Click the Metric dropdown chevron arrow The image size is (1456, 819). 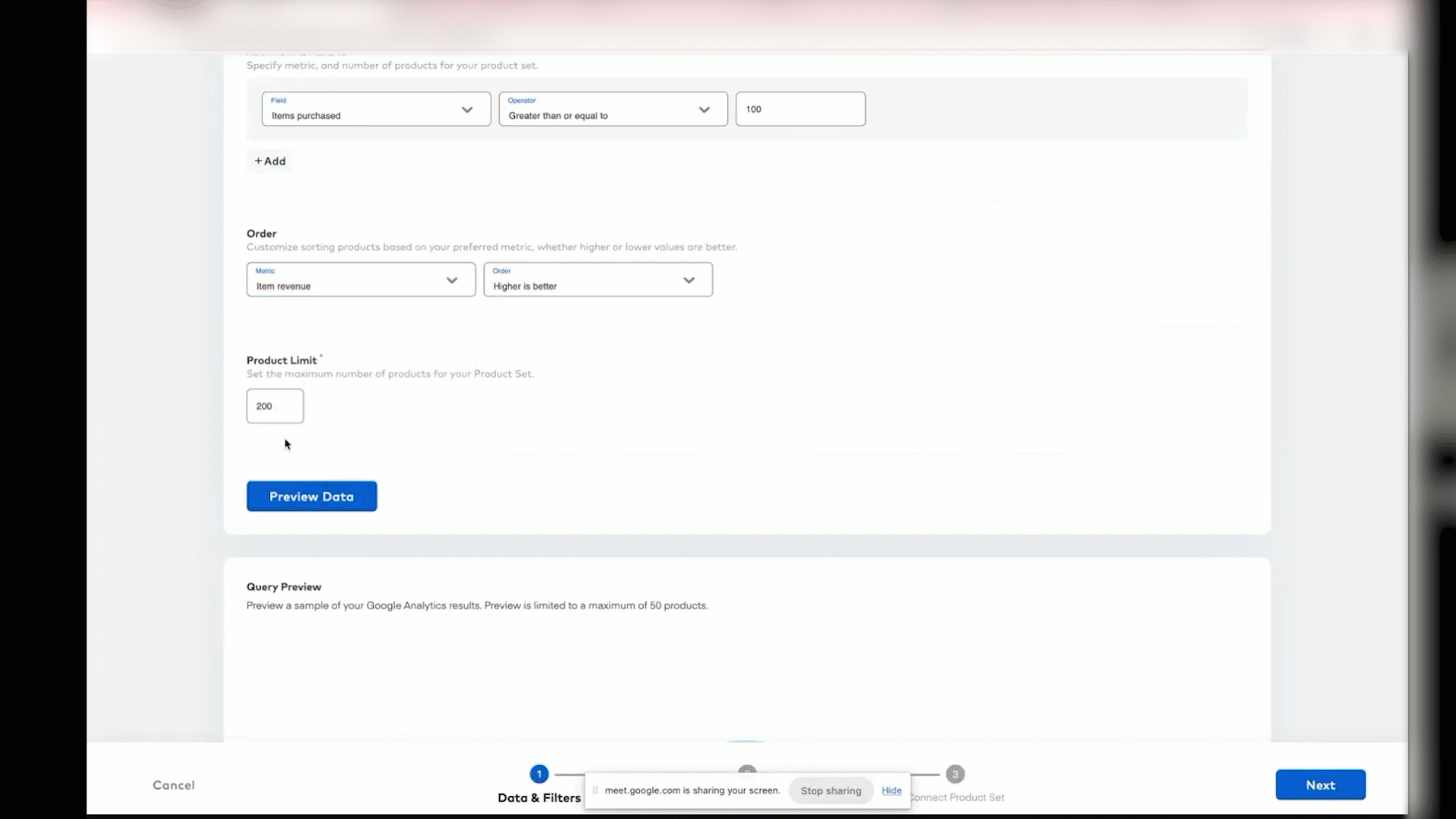click(453, 280)
